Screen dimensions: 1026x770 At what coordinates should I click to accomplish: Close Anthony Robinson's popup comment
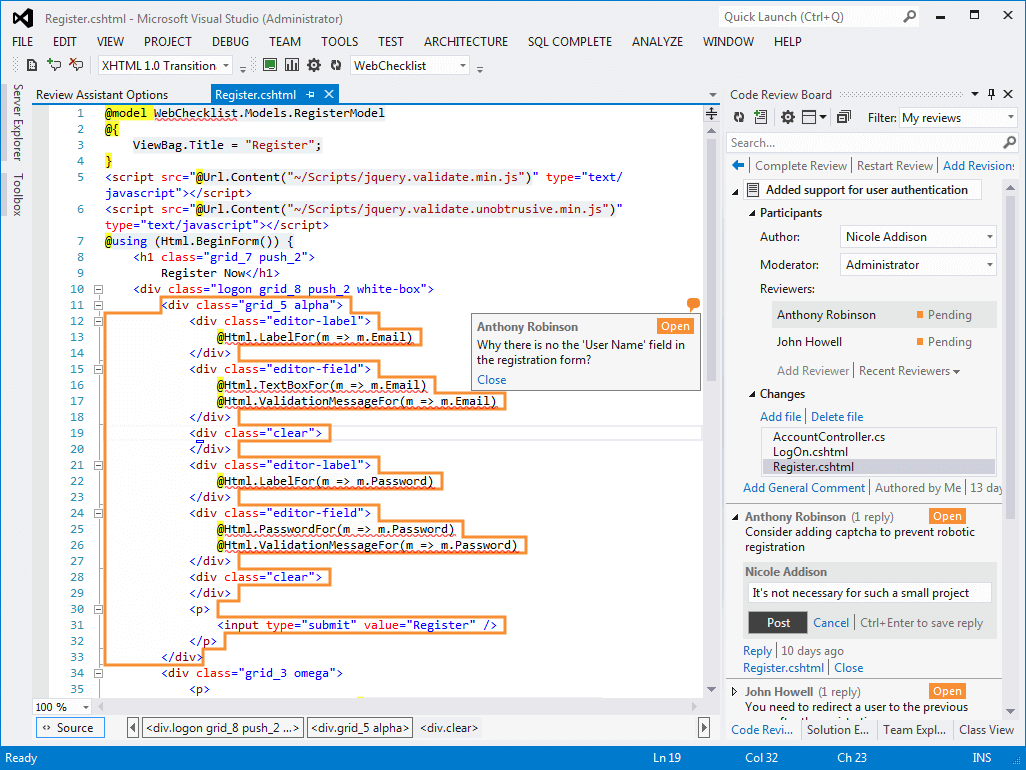pos(491,380)
